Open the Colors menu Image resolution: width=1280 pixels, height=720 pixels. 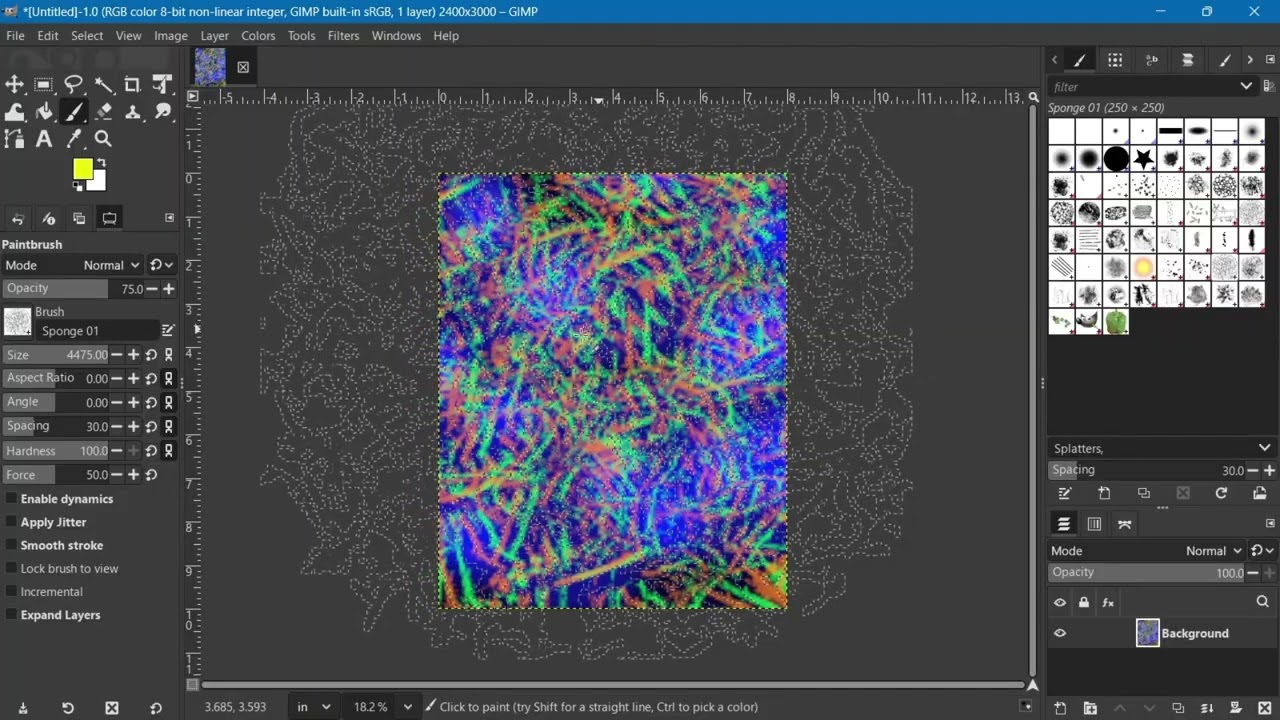(258, 36)
